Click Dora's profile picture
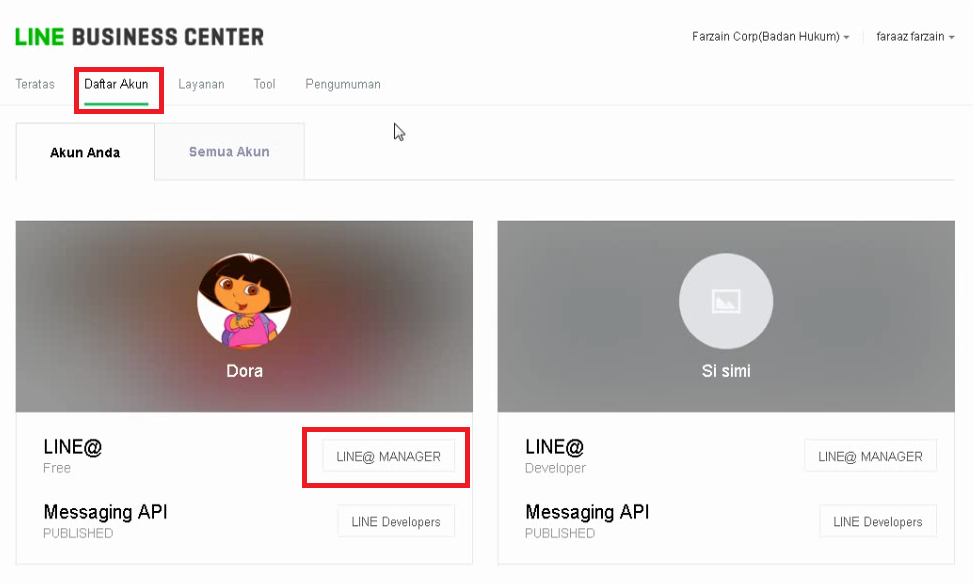The height and width of the screenshot is (584, 973). 244,300
